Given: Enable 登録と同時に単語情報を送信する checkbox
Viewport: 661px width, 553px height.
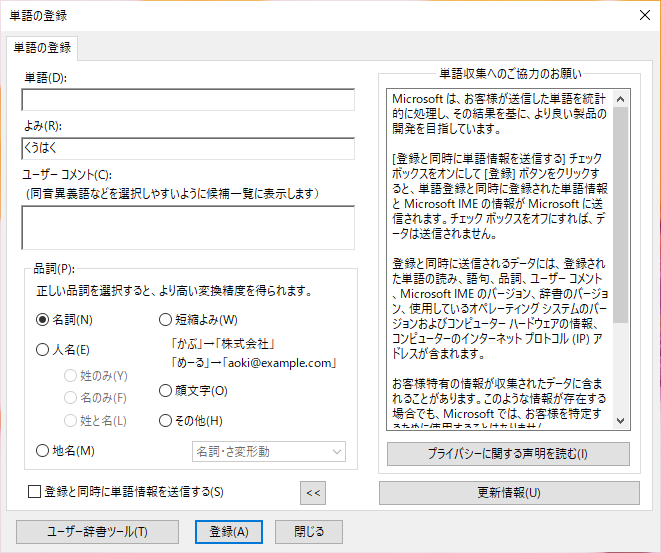Looking at the screenshot, I should [35, 491].
